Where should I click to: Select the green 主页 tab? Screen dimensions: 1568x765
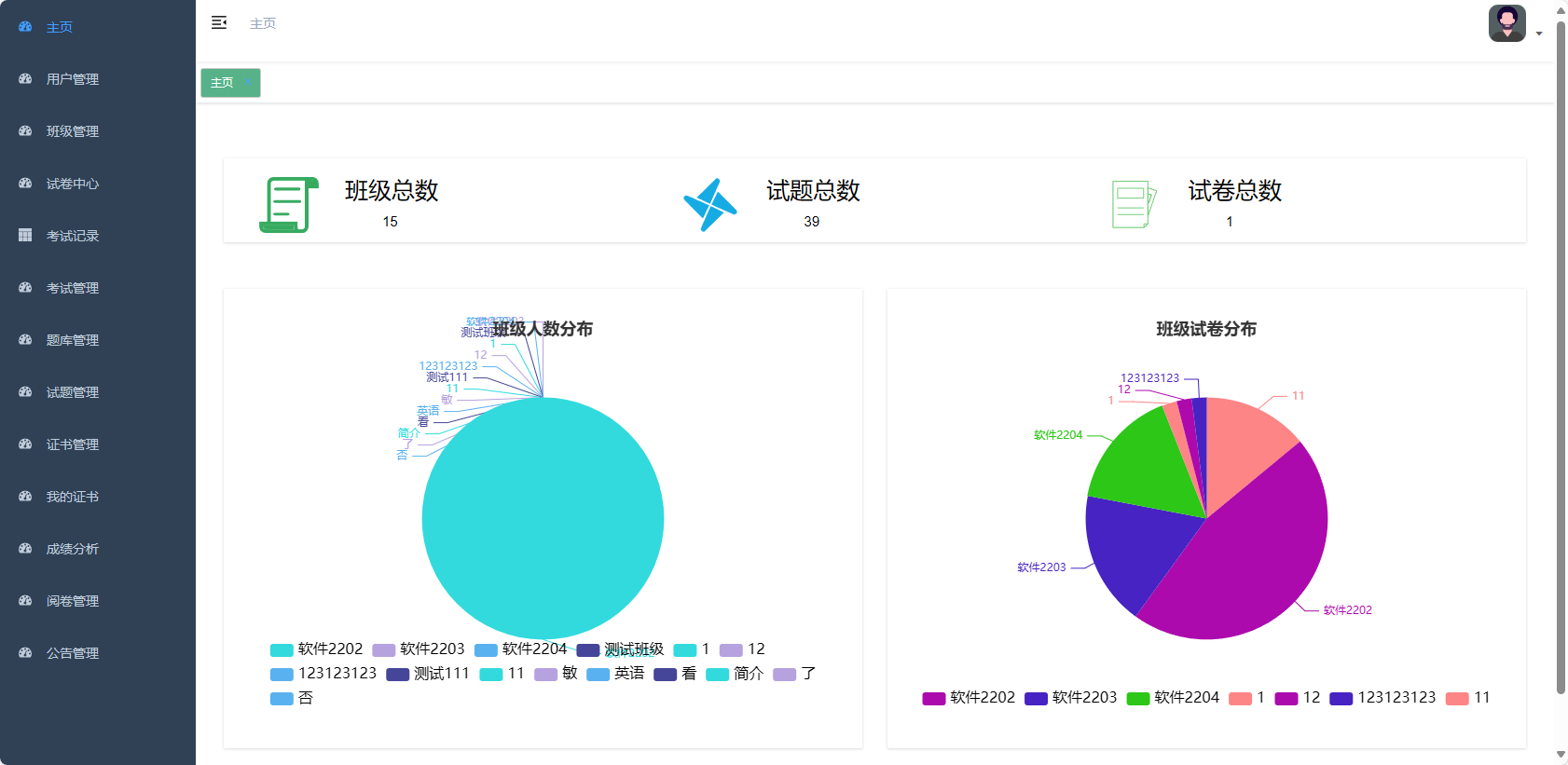[224, 83]
